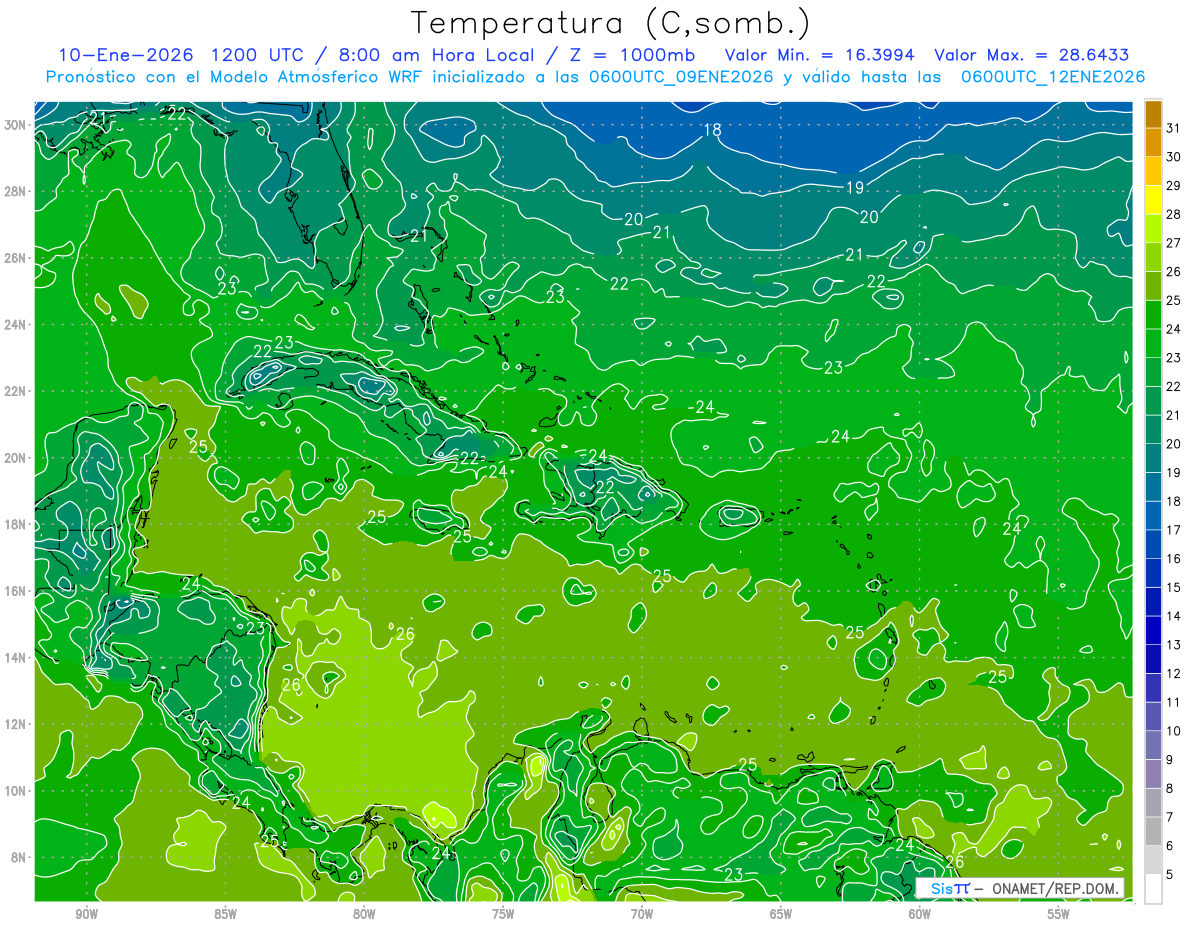The width and height of the screenshot is (1200, 927).
Task: Click the 12N latitude axis label
Action: [x=15, y=724]
